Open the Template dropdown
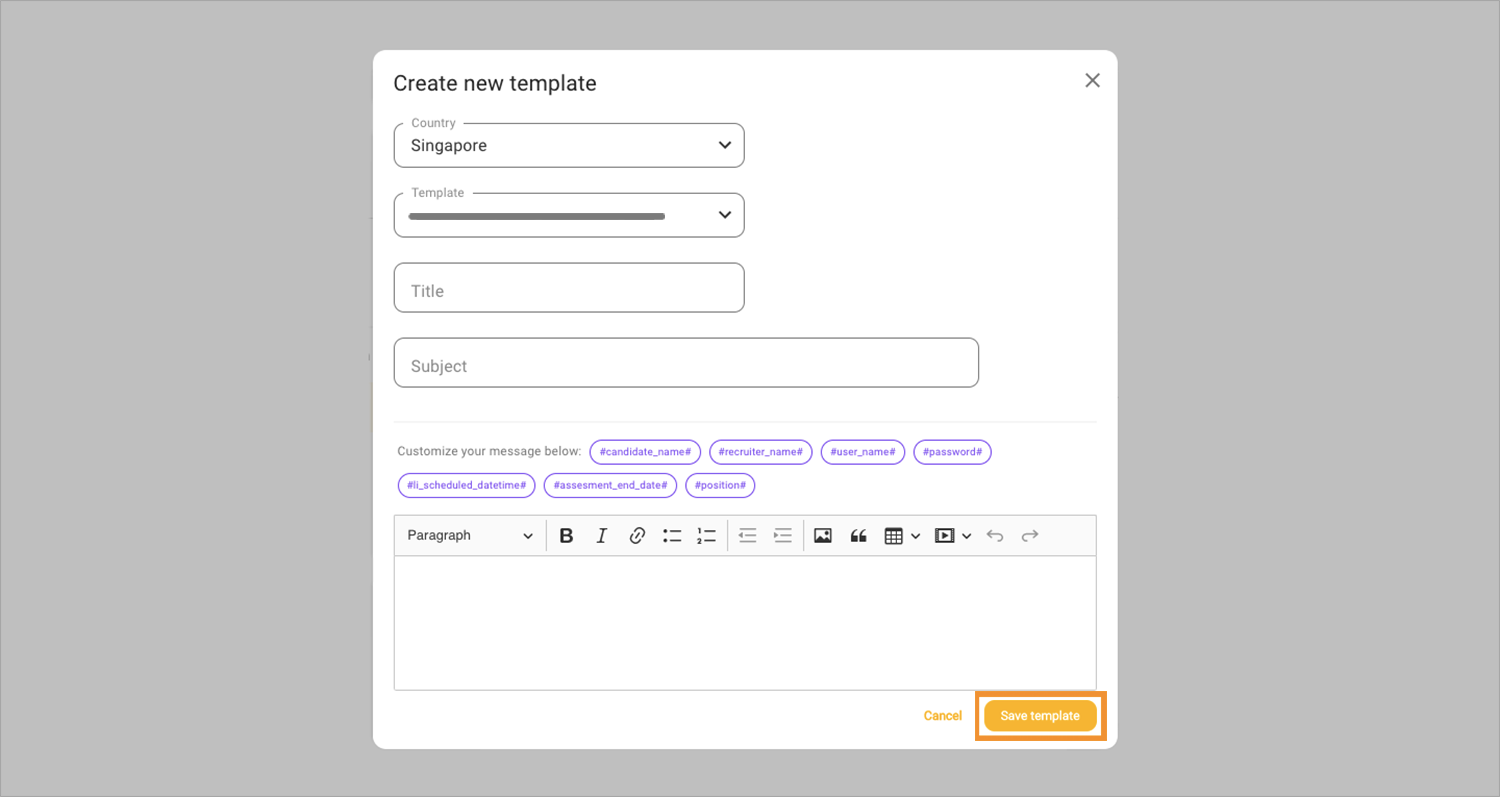Screen dimensions: 1500x797 pyautogui.click(x=569, y=215)
